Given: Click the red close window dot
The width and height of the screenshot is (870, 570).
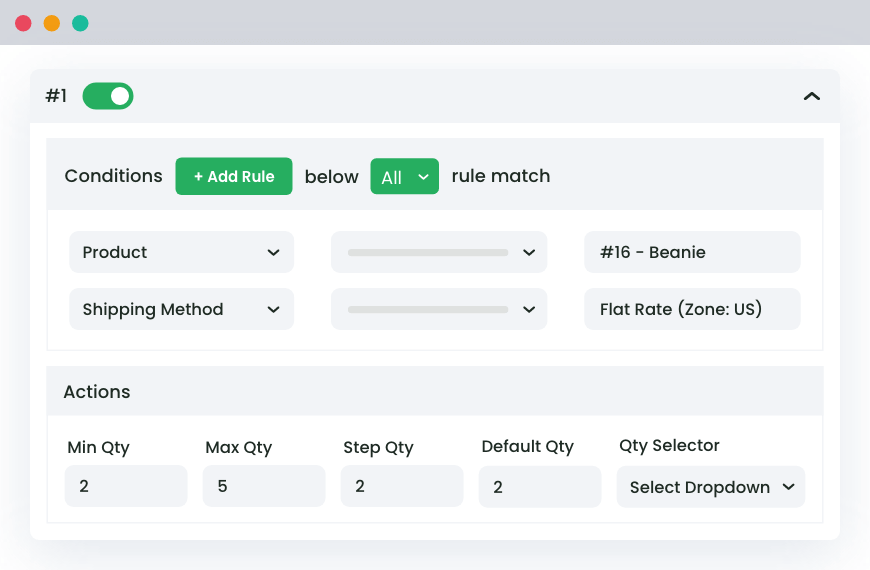Looking at the screenshot, I should pos(23,23).
